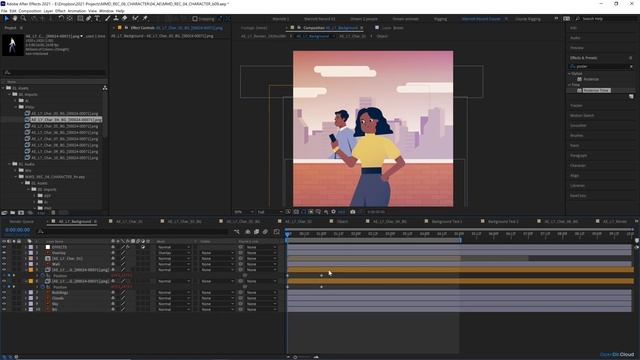Viewport: 640px width, 360px height.
Task: Click label color of Overlay layer
Action: point(31,253)
